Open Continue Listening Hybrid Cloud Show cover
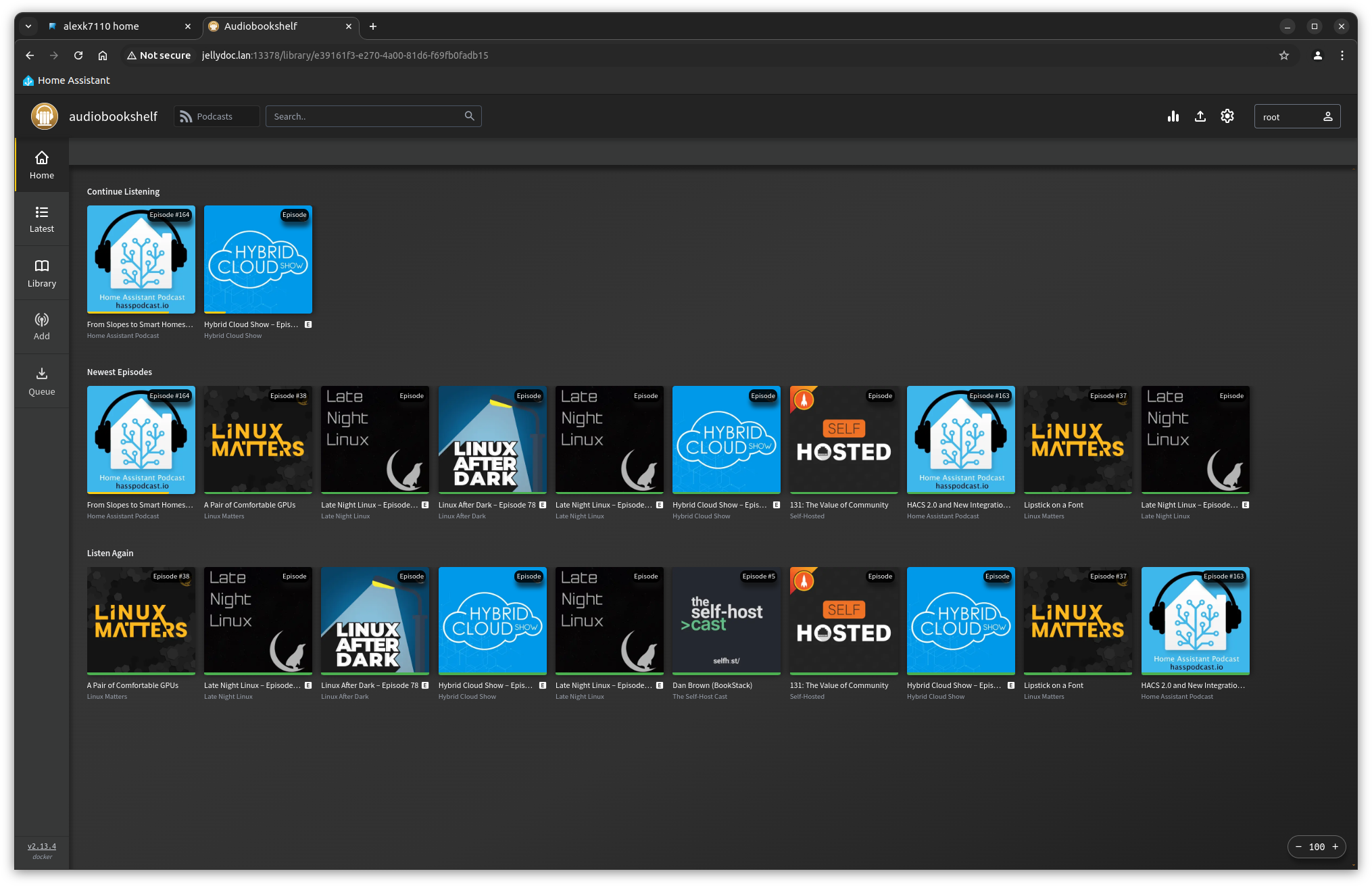 258,260
